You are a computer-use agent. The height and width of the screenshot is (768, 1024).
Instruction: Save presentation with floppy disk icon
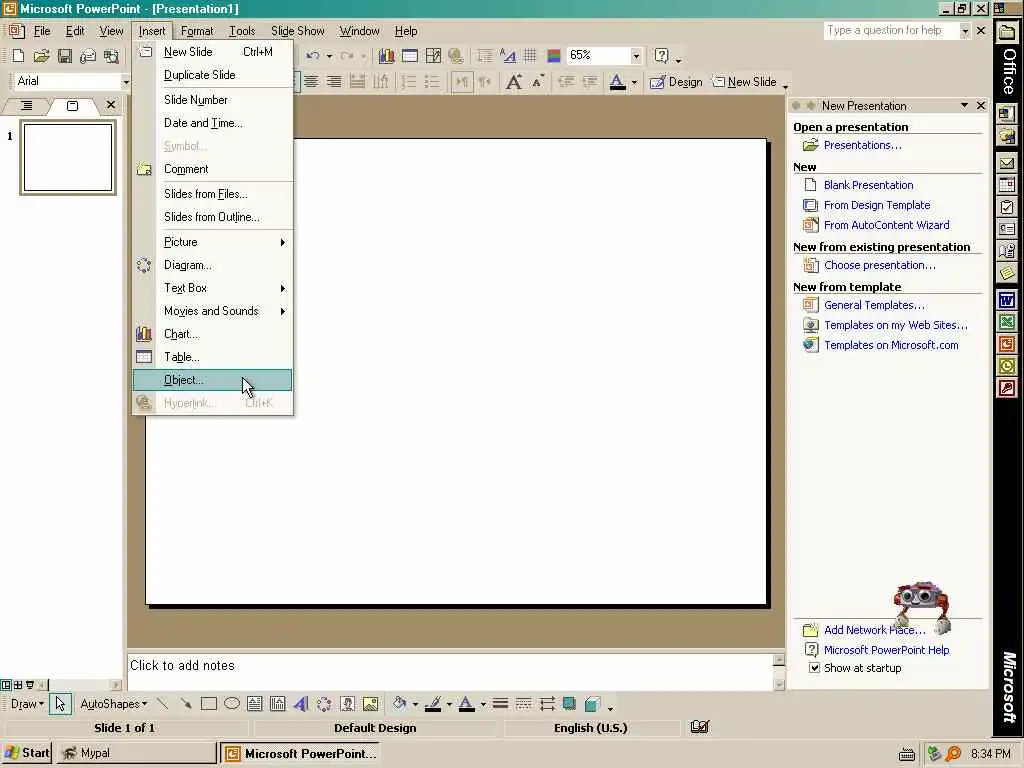(x=65, y=57)
